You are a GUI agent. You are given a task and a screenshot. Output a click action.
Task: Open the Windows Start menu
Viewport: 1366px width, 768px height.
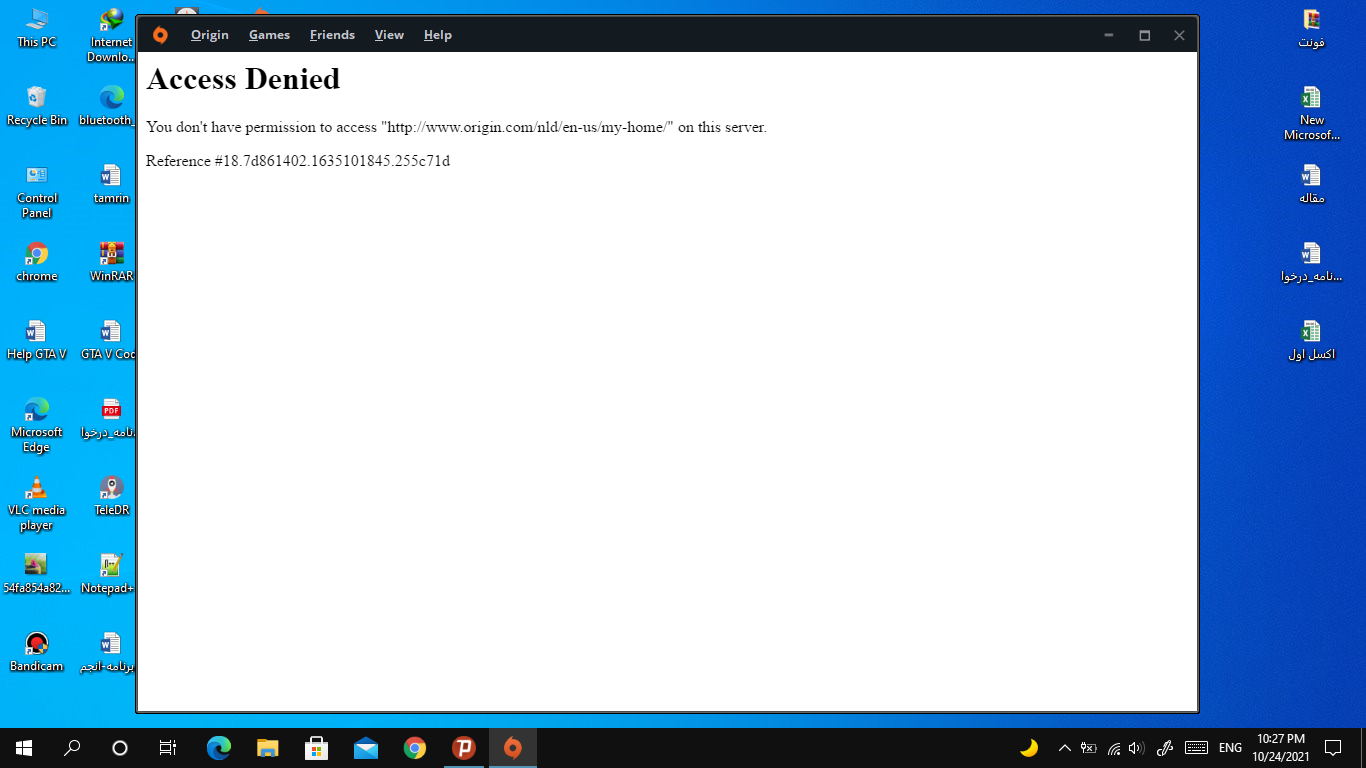[x=24, y=748]
